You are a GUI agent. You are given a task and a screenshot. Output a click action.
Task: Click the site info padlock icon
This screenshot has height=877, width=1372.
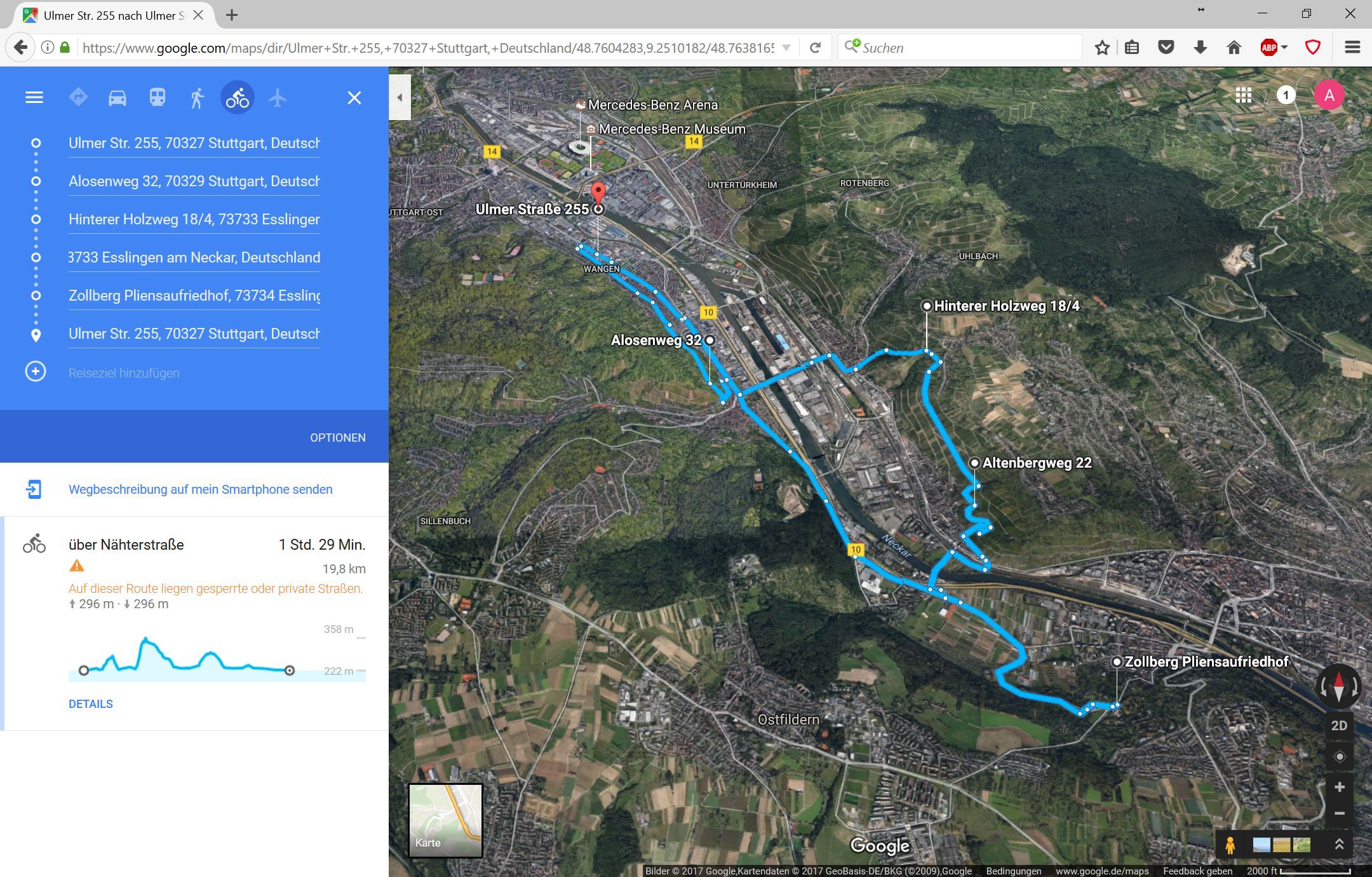coord(65,48)
